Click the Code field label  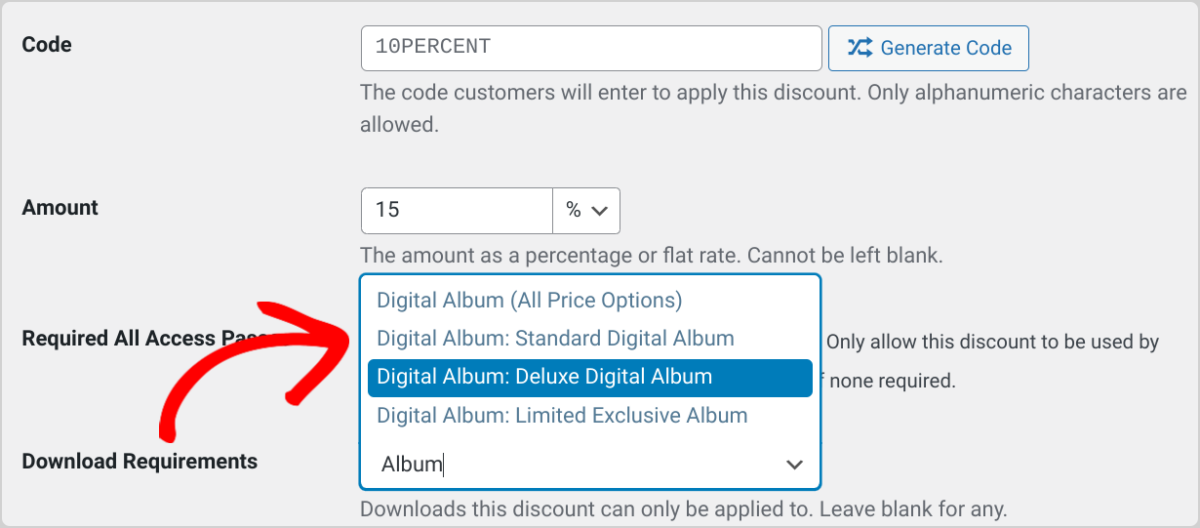[x=47, y=45]
